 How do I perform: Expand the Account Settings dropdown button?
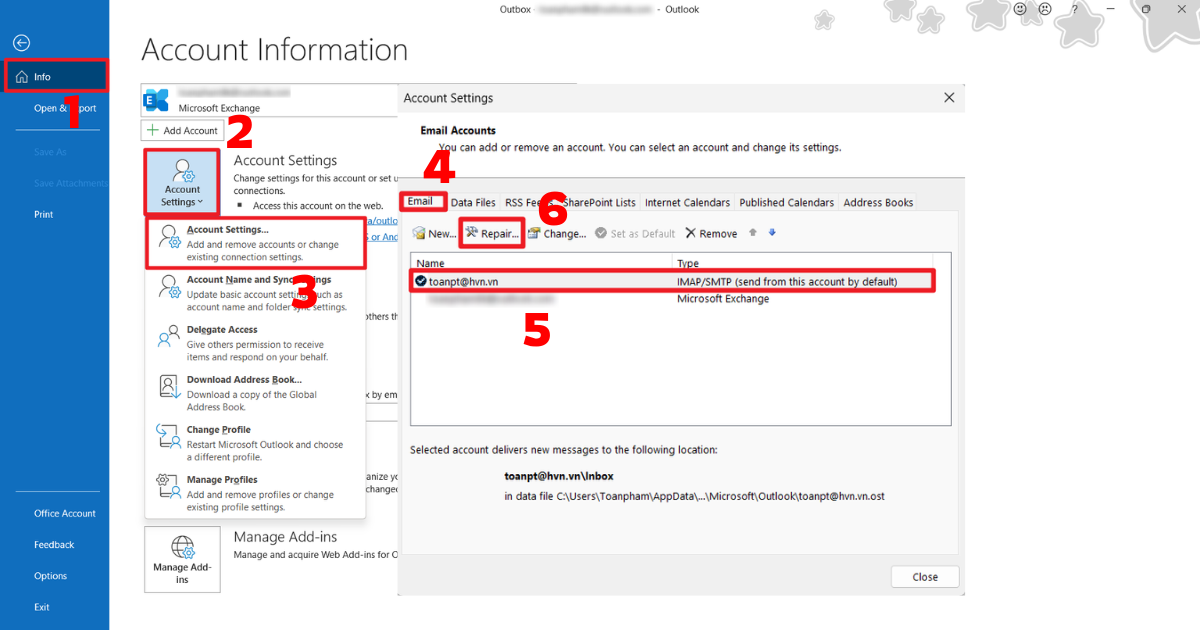182,181
